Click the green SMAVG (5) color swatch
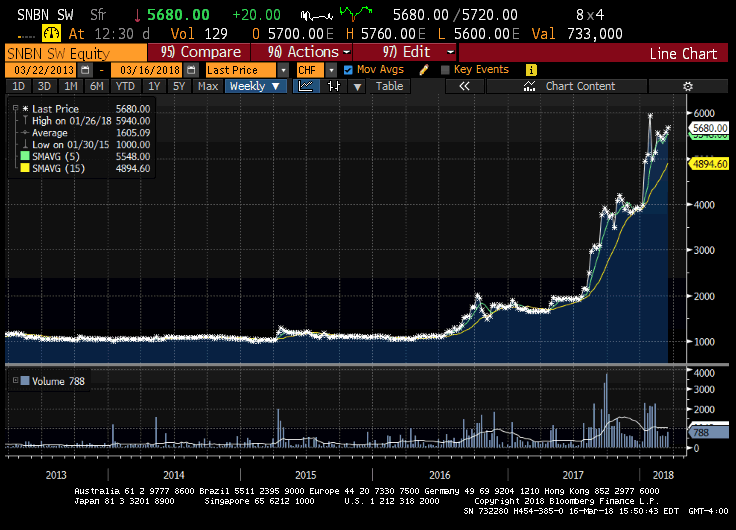The image size is (736, 530). pos(25,156)
